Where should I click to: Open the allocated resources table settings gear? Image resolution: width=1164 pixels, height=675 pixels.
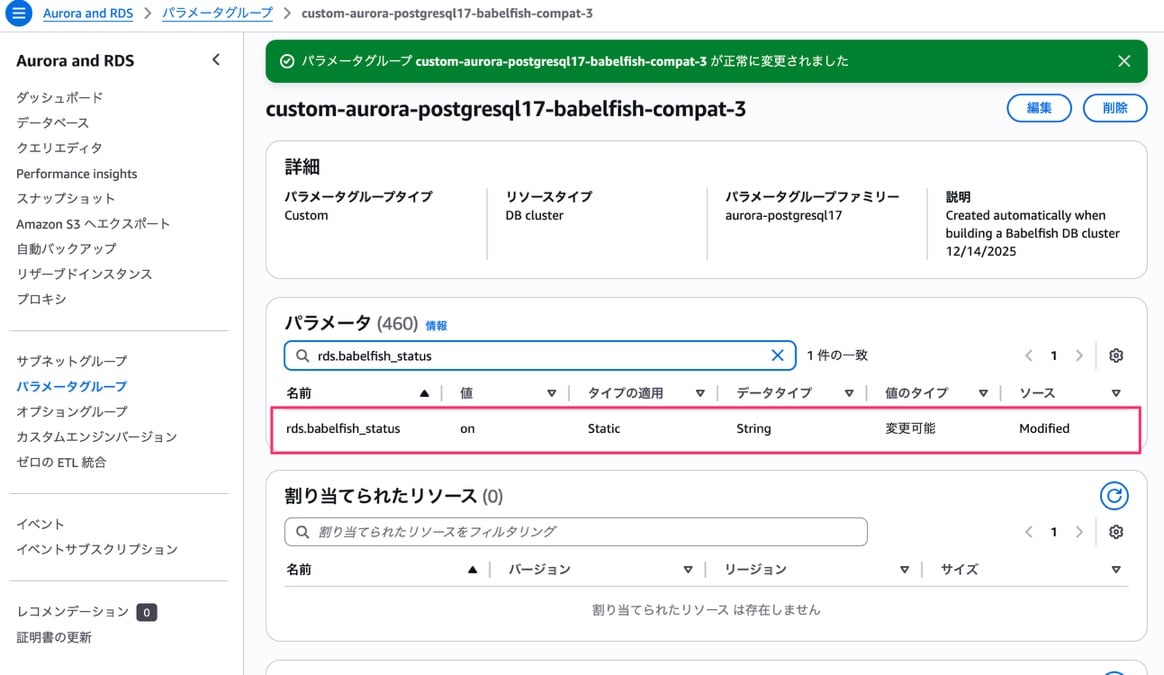[x=1116, y=531]
